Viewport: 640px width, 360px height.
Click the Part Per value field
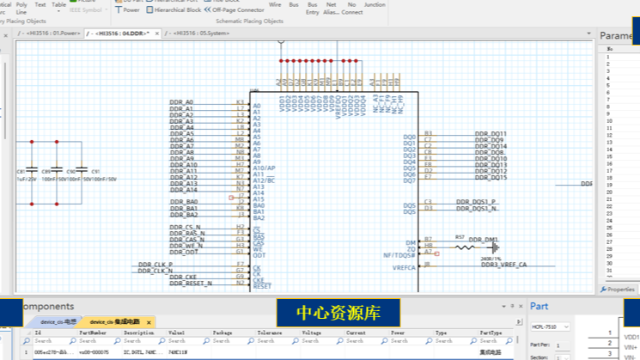[562, 345]
